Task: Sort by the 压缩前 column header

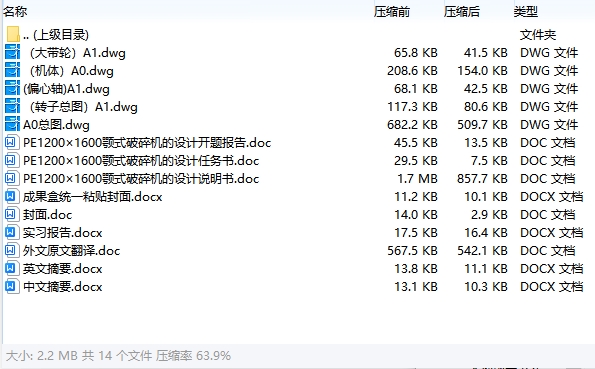Action: [392, 11]
